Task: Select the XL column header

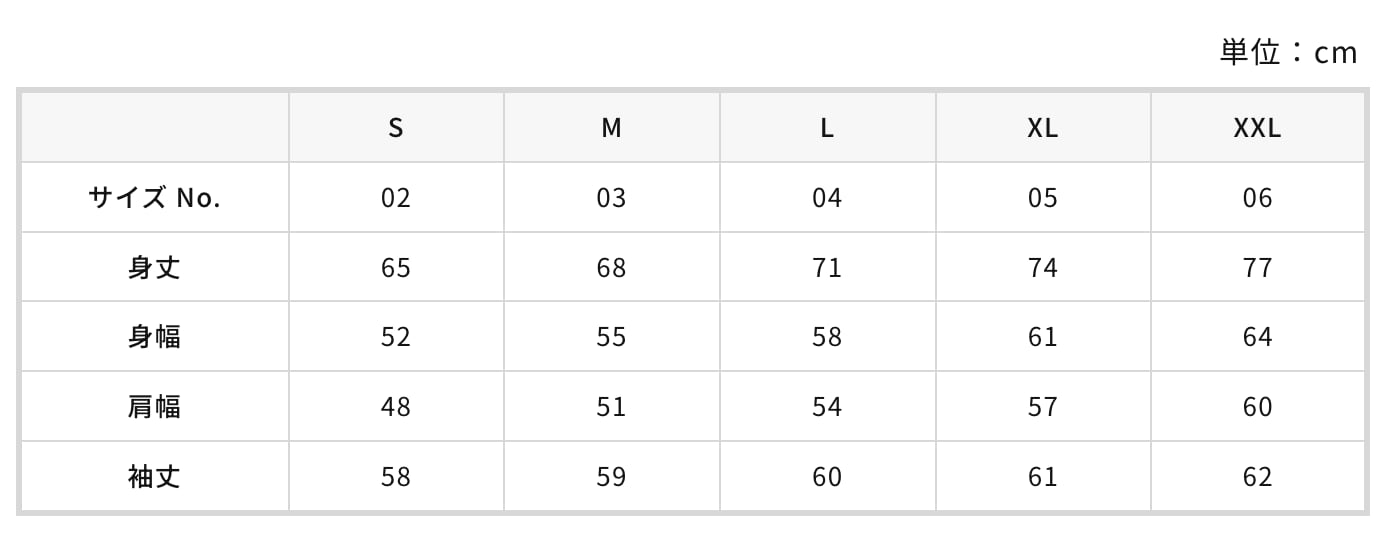Action: point(1042,128)
